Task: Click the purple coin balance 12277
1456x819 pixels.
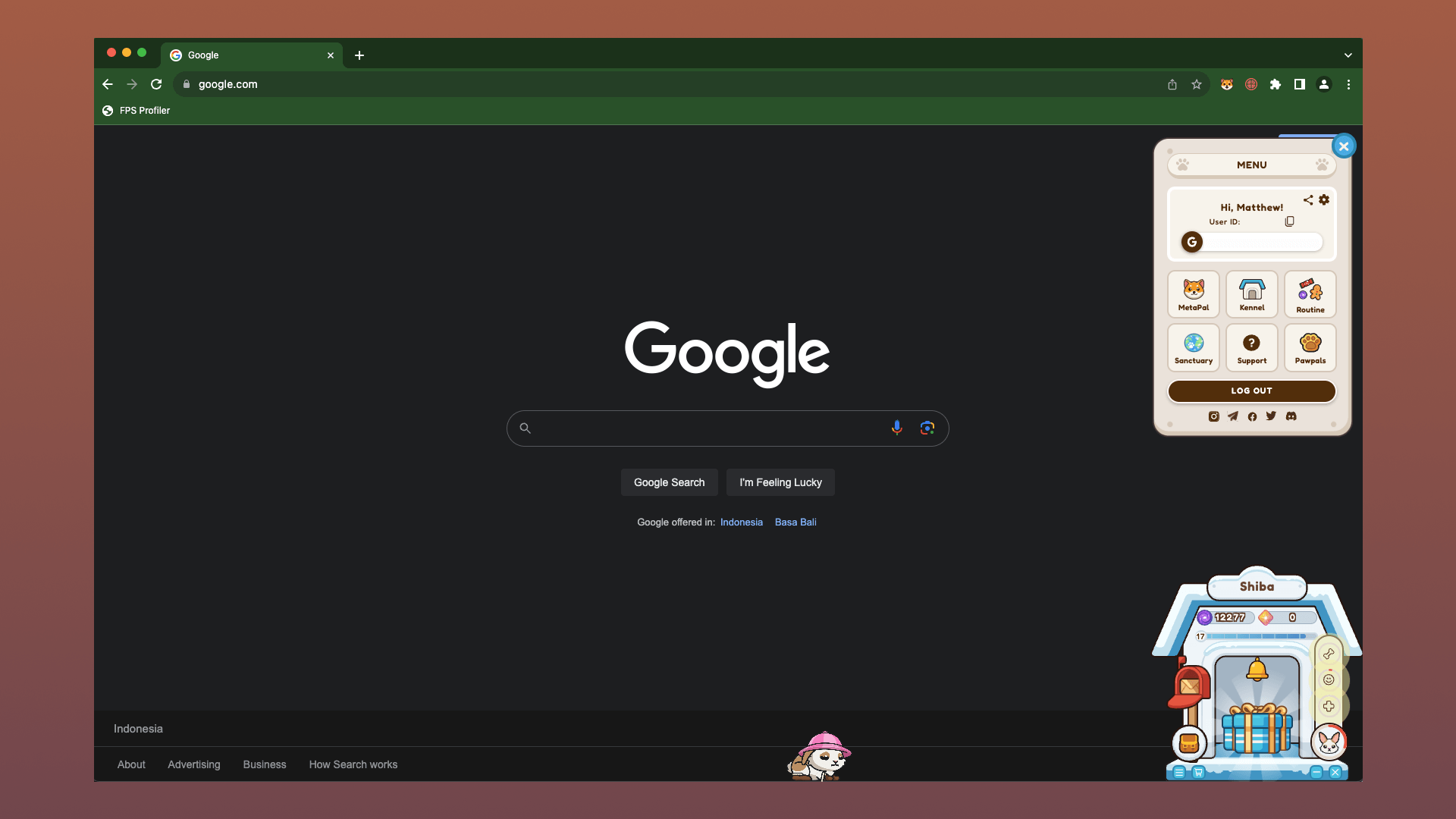Action: click(x=1225, y=617)
